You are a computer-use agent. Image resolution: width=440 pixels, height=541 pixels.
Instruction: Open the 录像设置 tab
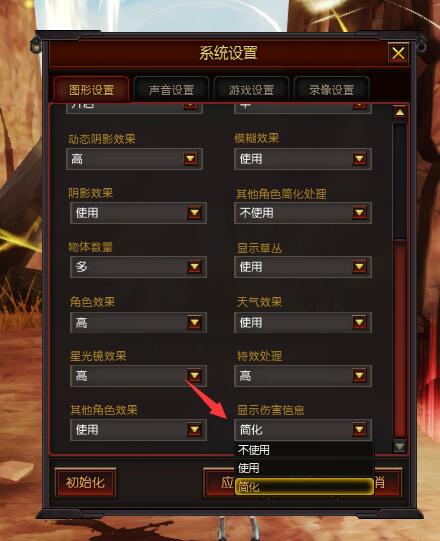(331, 90)
